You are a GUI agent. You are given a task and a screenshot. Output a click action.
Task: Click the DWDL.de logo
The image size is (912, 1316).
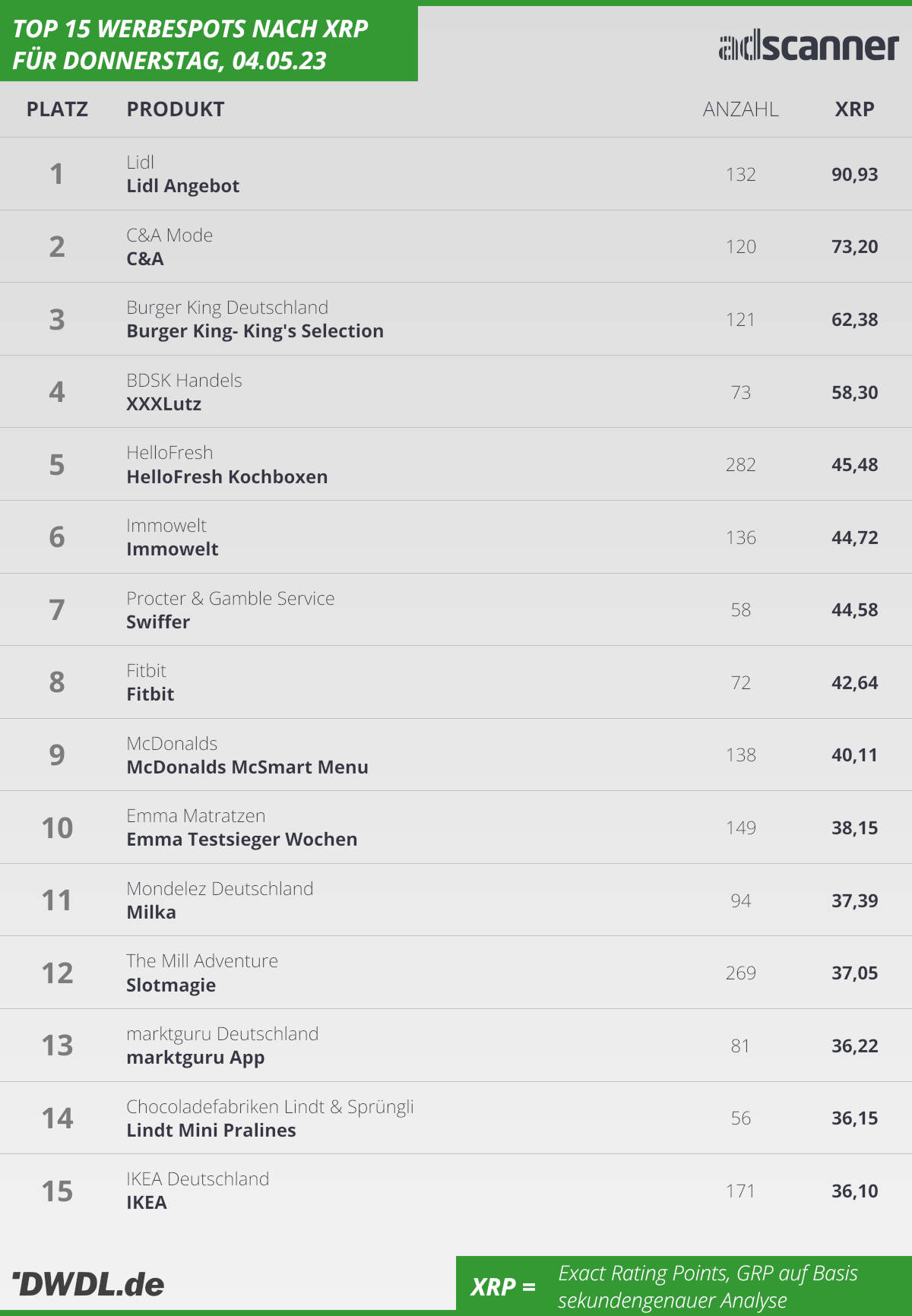point(88,1284)
